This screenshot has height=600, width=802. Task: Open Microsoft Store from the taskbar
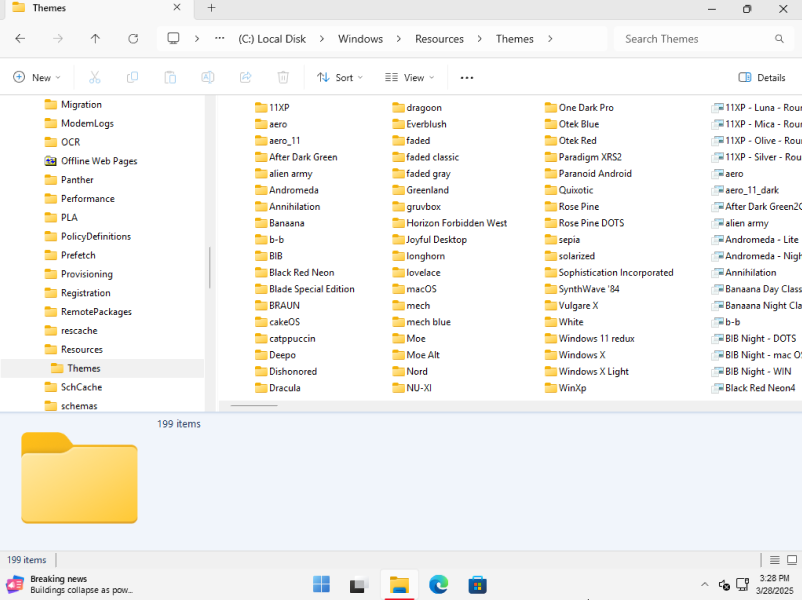[477, 584]
